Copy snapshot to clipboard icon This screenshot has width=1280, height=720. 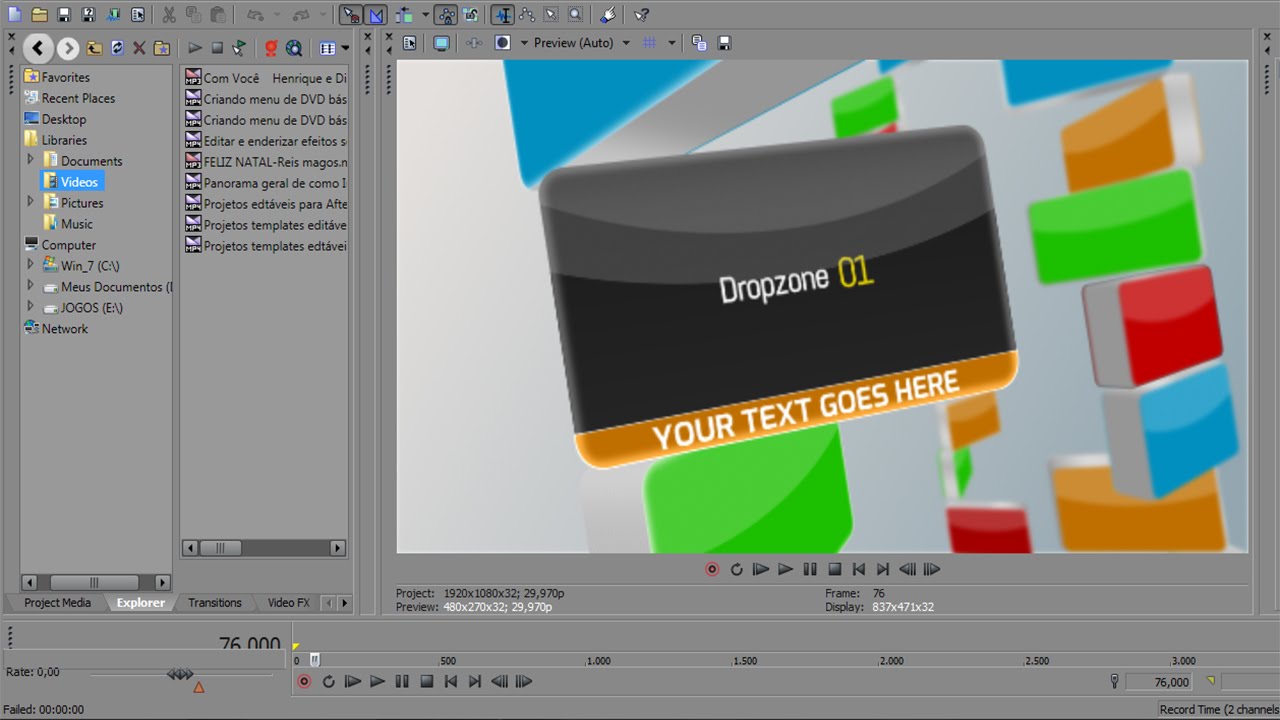(x=699, y=43)
